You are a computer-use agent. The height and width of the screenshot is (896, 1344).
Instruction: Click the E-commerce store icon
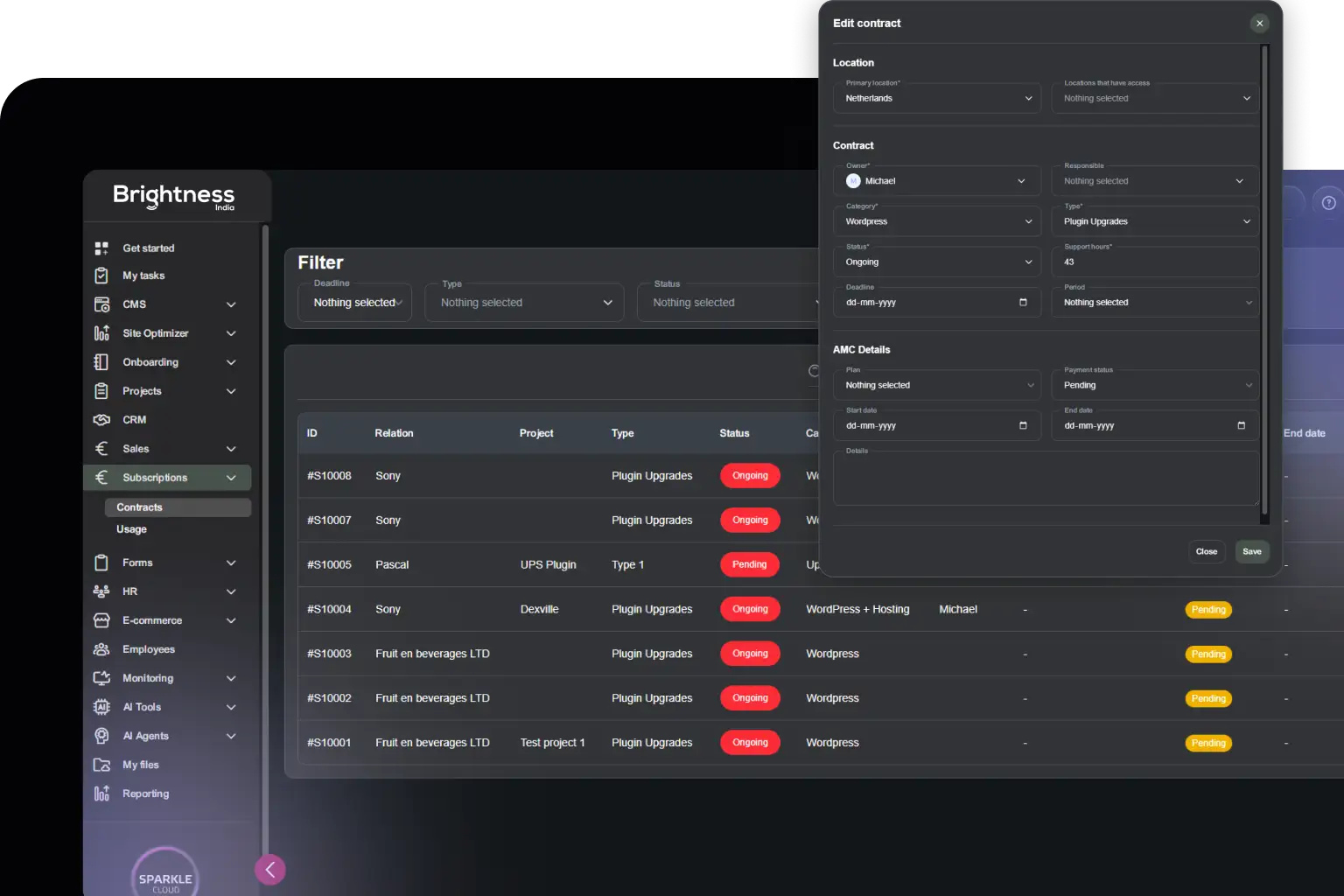tap(101, 620)
